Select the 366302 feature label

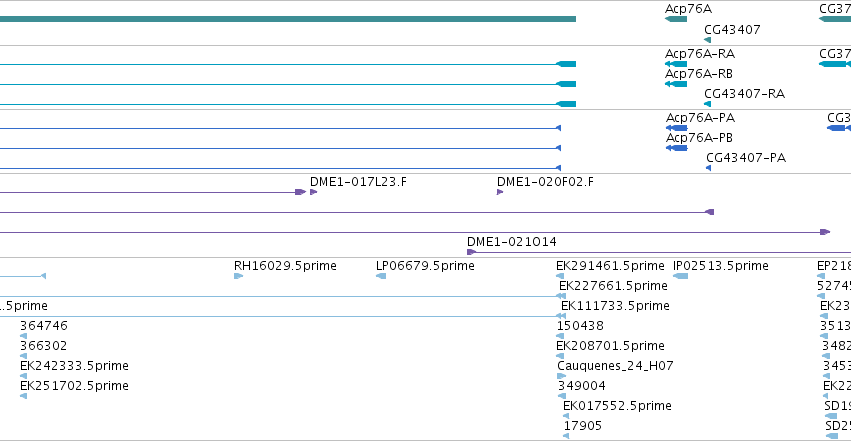tap(43, 346)
